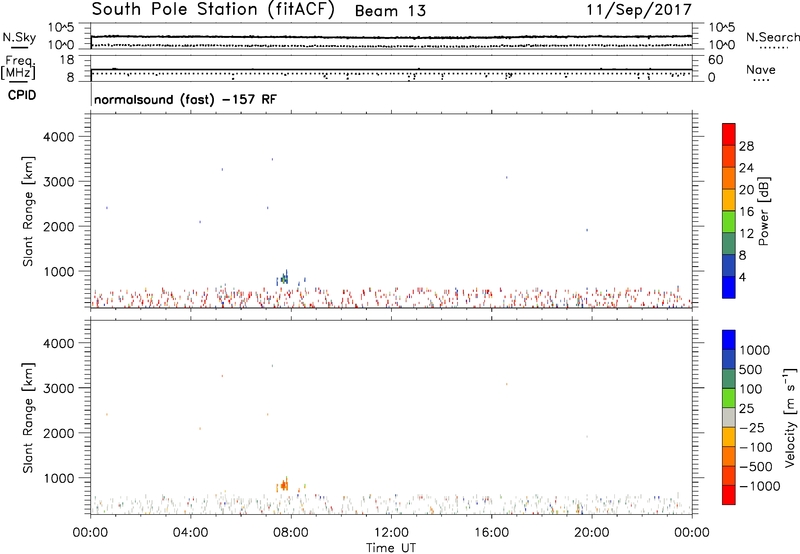Click the "Time UT" axis label
The image size is (800, 554).
tap(391, 548)
